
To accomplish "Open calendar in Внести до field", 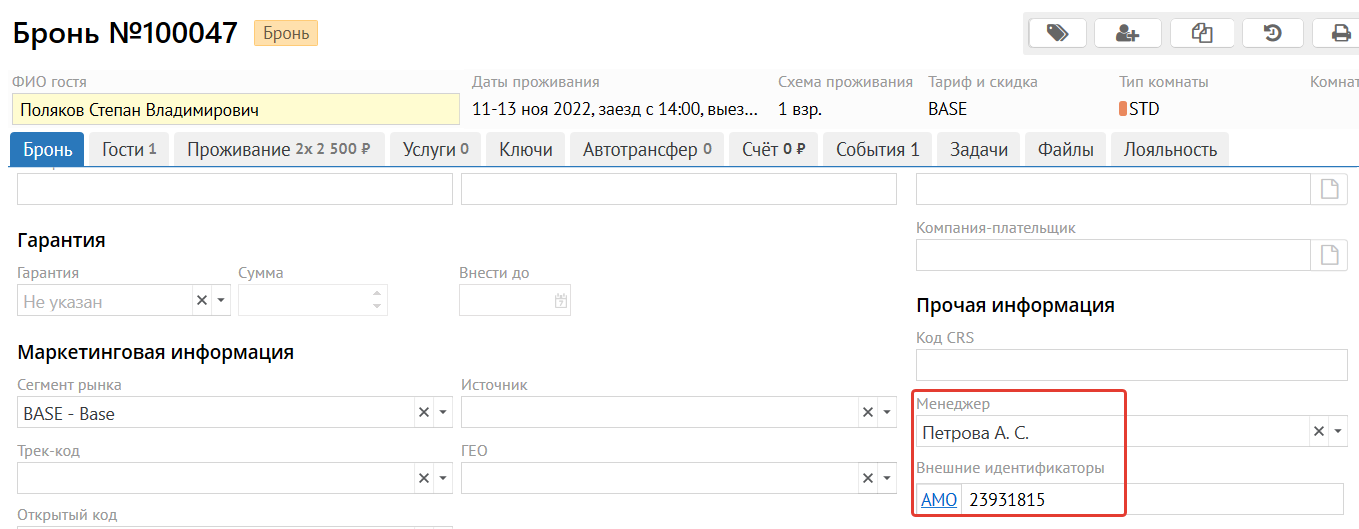I will [560, 300].
